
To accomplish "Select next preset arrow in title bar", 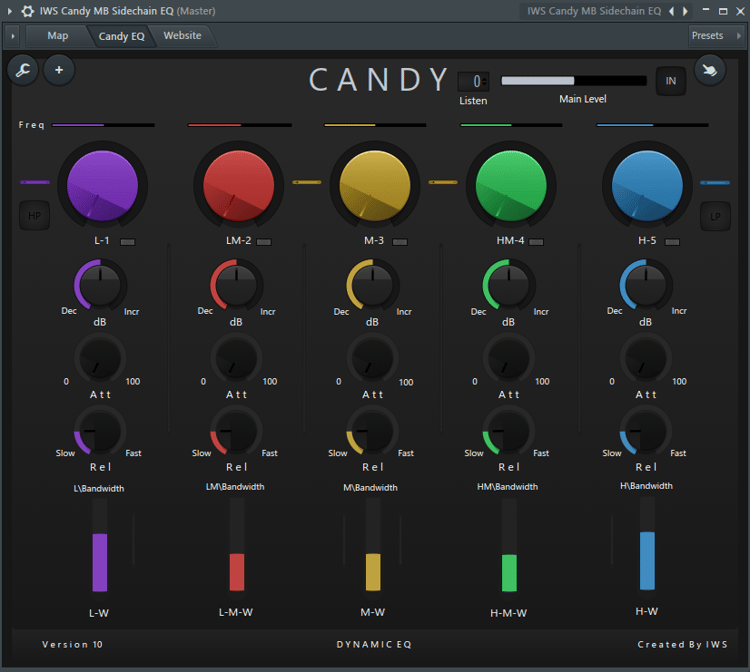I will point(685,11).
